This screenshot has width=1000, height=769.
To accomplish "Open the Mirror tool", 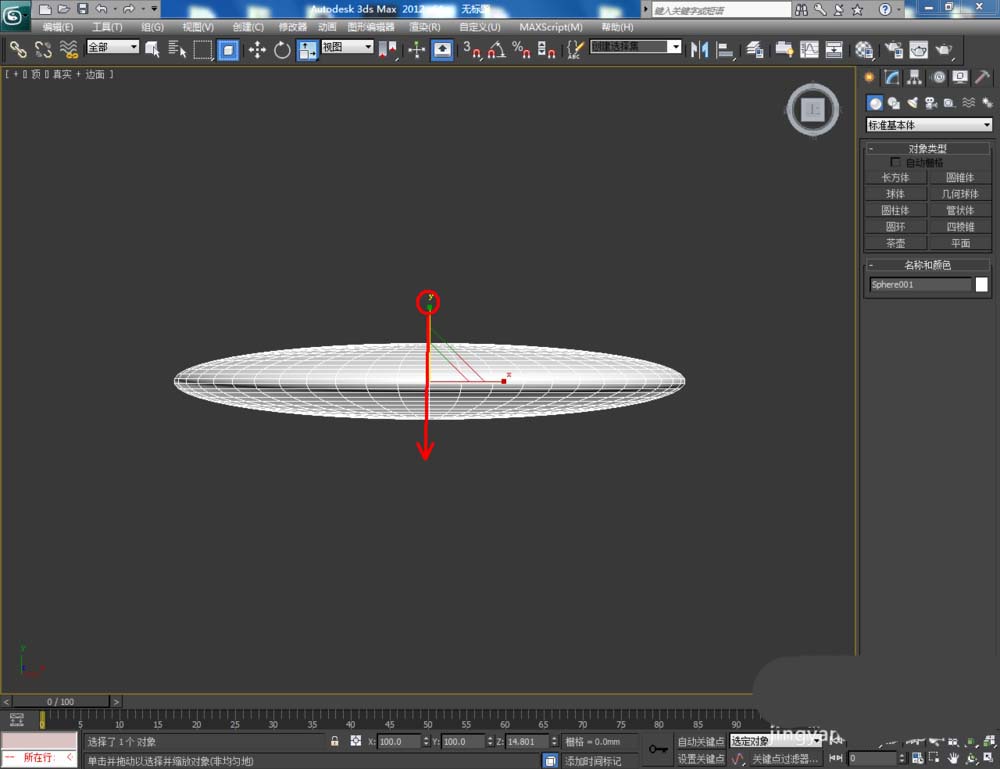I will pos(700,49).
